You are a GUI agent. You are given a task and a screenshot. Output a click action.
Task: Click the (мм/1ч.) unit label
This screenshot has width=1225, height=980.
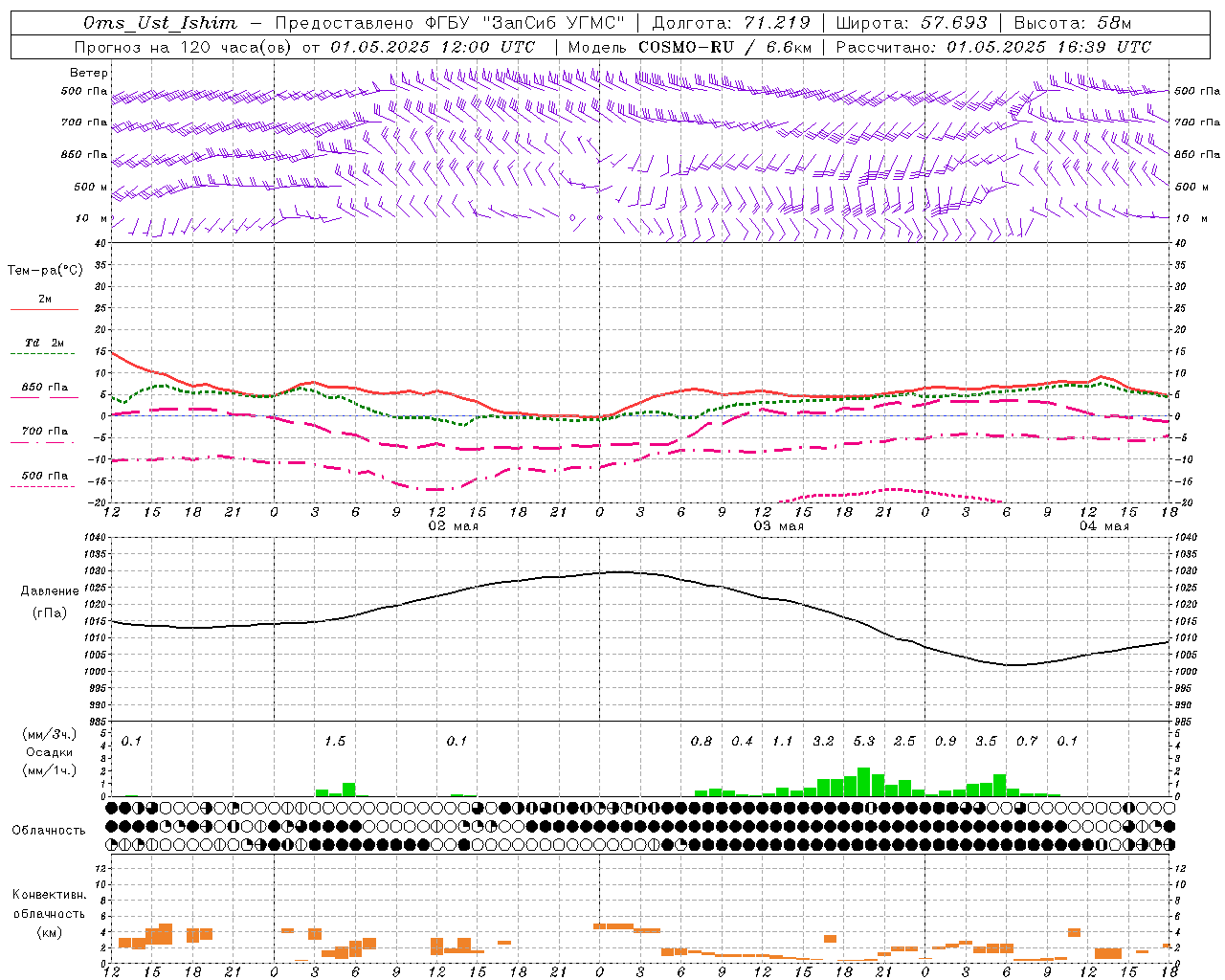coord(50,770)
